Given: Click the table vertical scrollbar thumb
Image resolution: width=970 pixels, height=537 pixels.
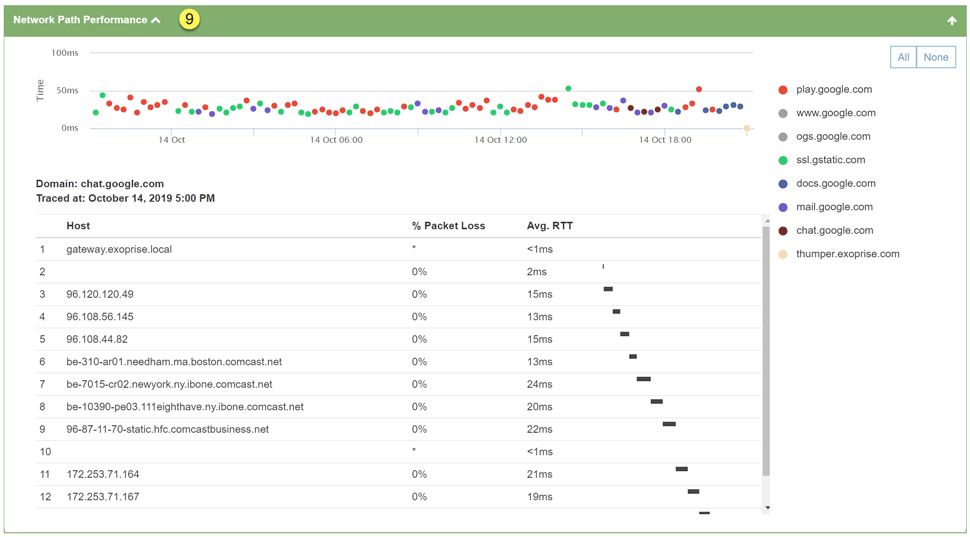Looking at the screenshot, I should [x=767, y=351].
